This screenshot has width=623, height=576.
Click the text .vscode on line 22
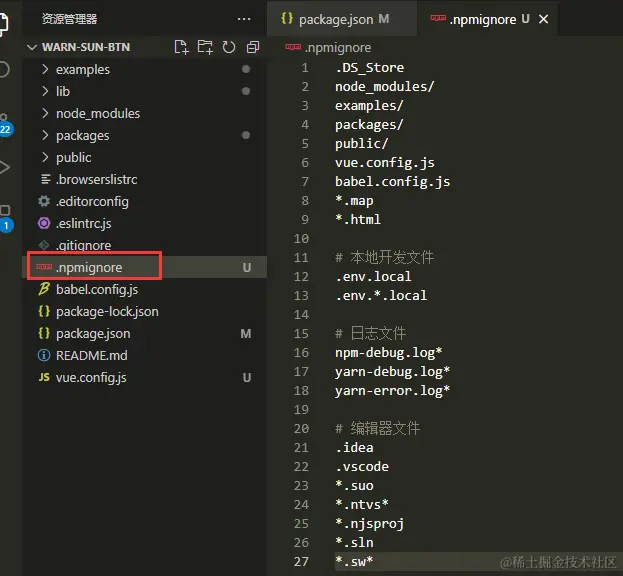(362, 467)
